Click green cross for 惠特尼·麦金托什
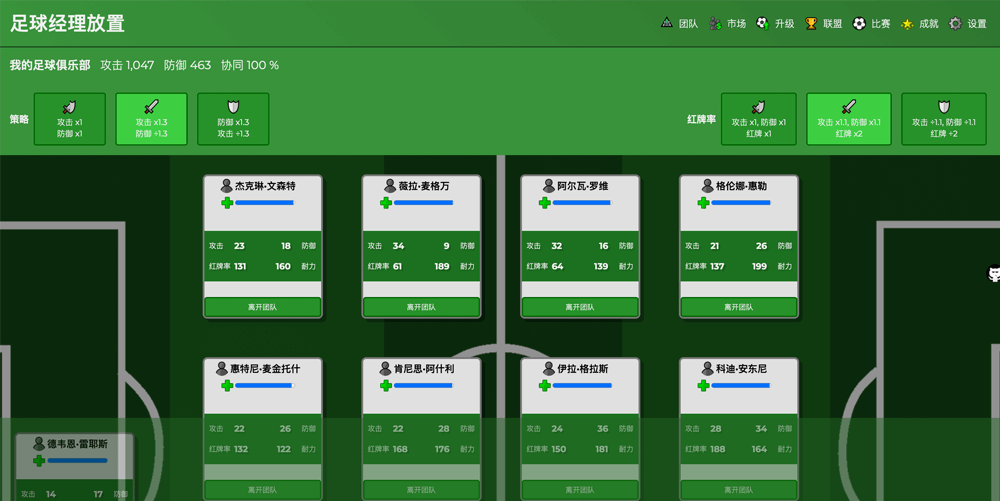Screen dimensions: 1000x501 (x=227, y=386)
